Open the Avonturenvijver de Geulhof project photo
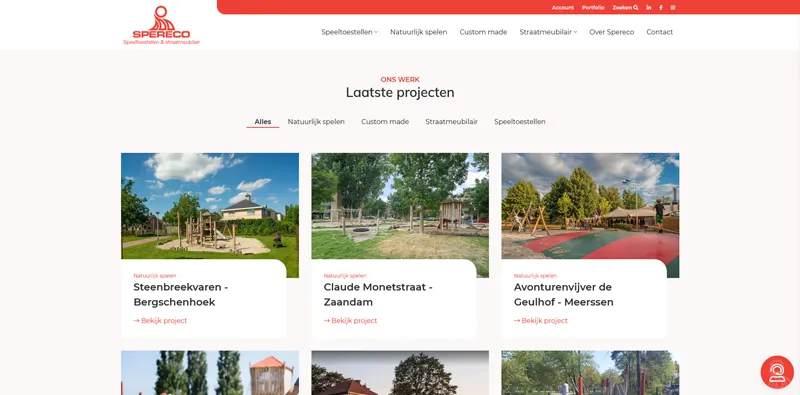 (x=590, y=206)
